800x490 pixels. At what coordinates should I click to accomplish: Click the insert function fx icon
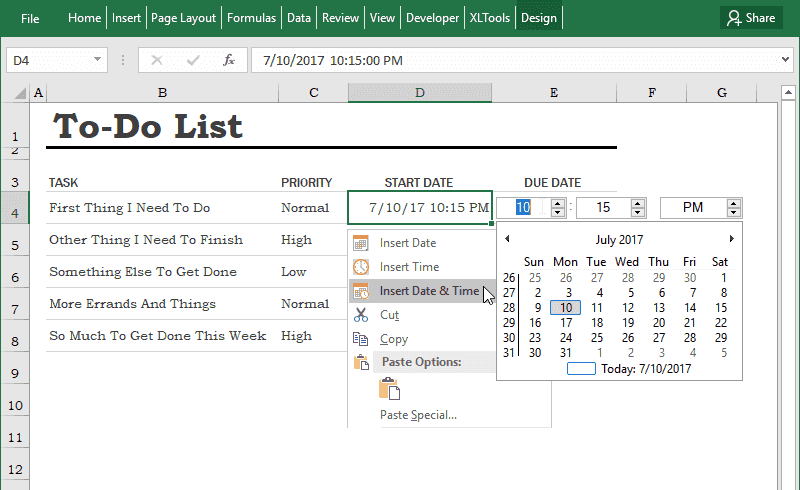[229, 60]
